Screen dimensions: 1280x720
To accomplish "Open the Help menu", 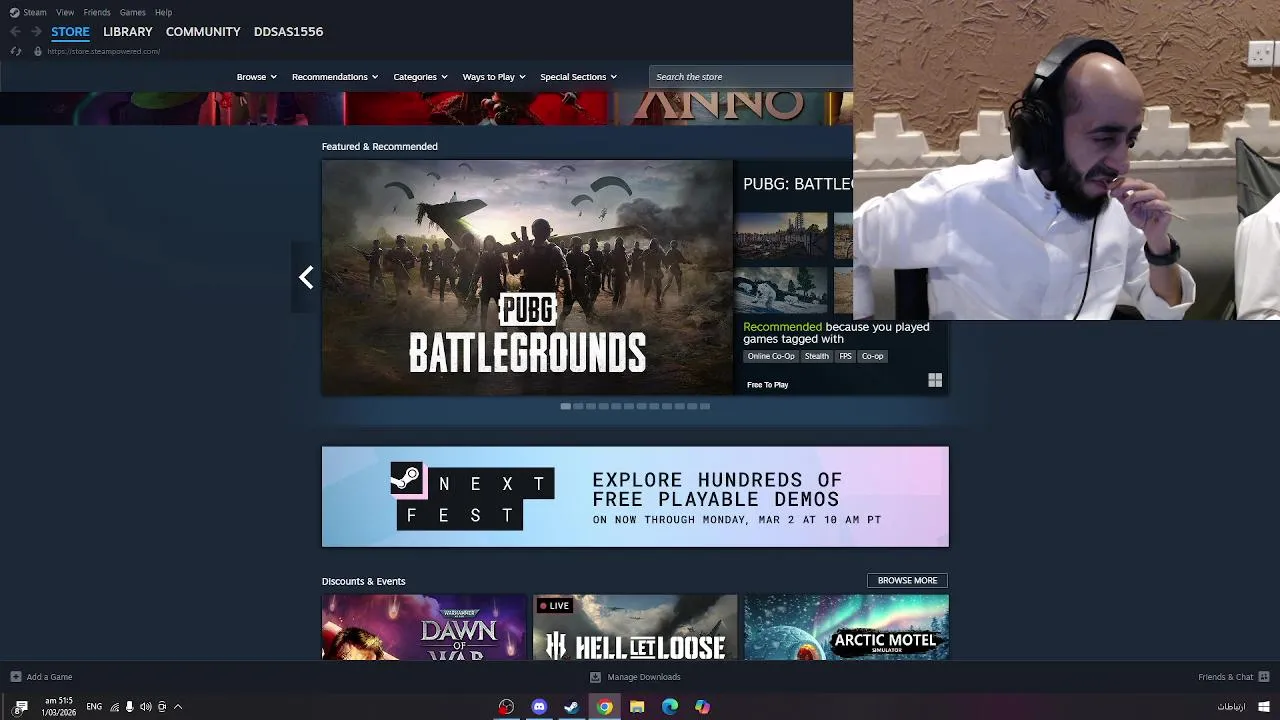I will (163, 12).
